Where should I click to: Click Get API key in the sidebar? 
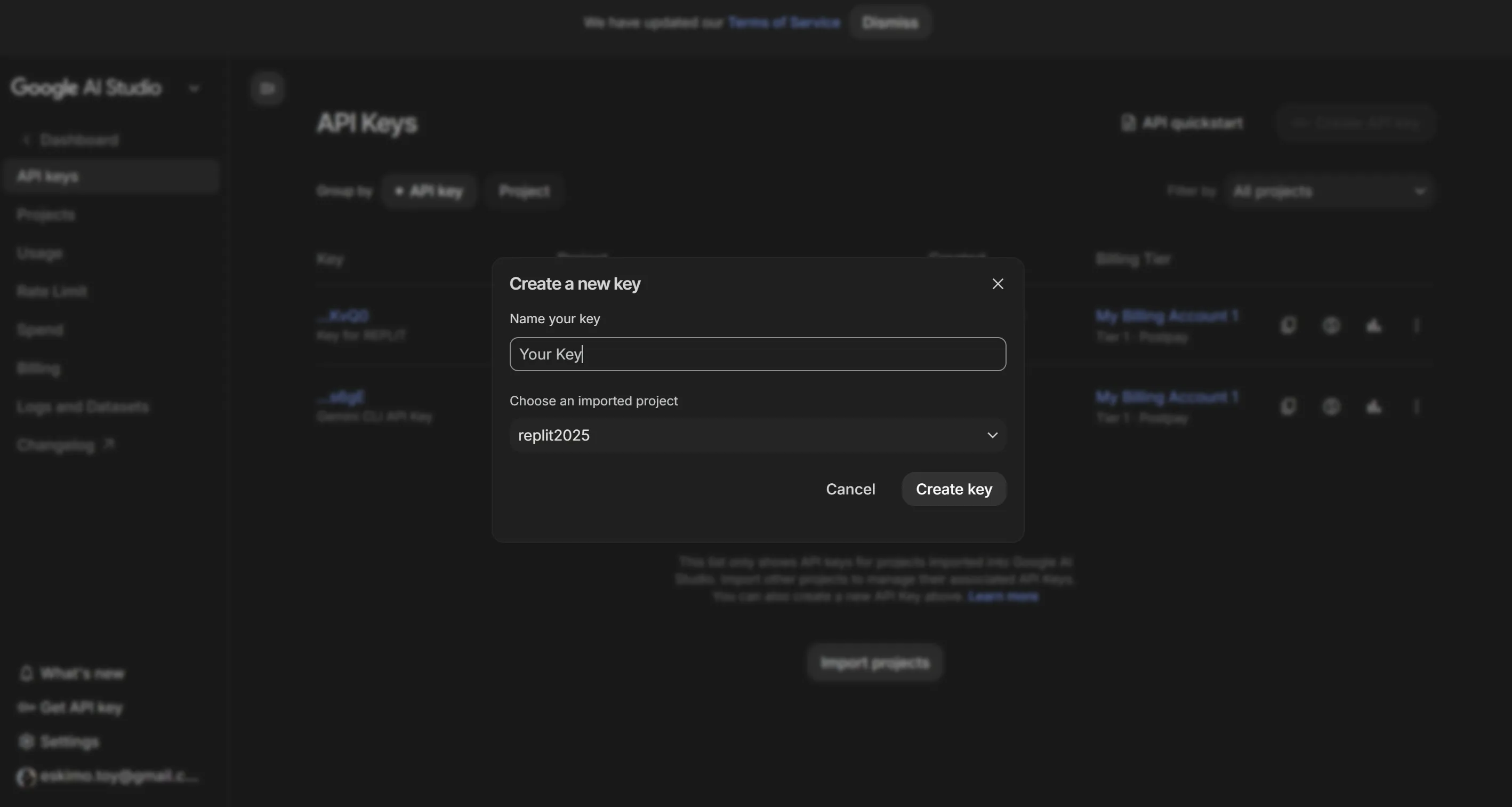[x=70, y=707]
